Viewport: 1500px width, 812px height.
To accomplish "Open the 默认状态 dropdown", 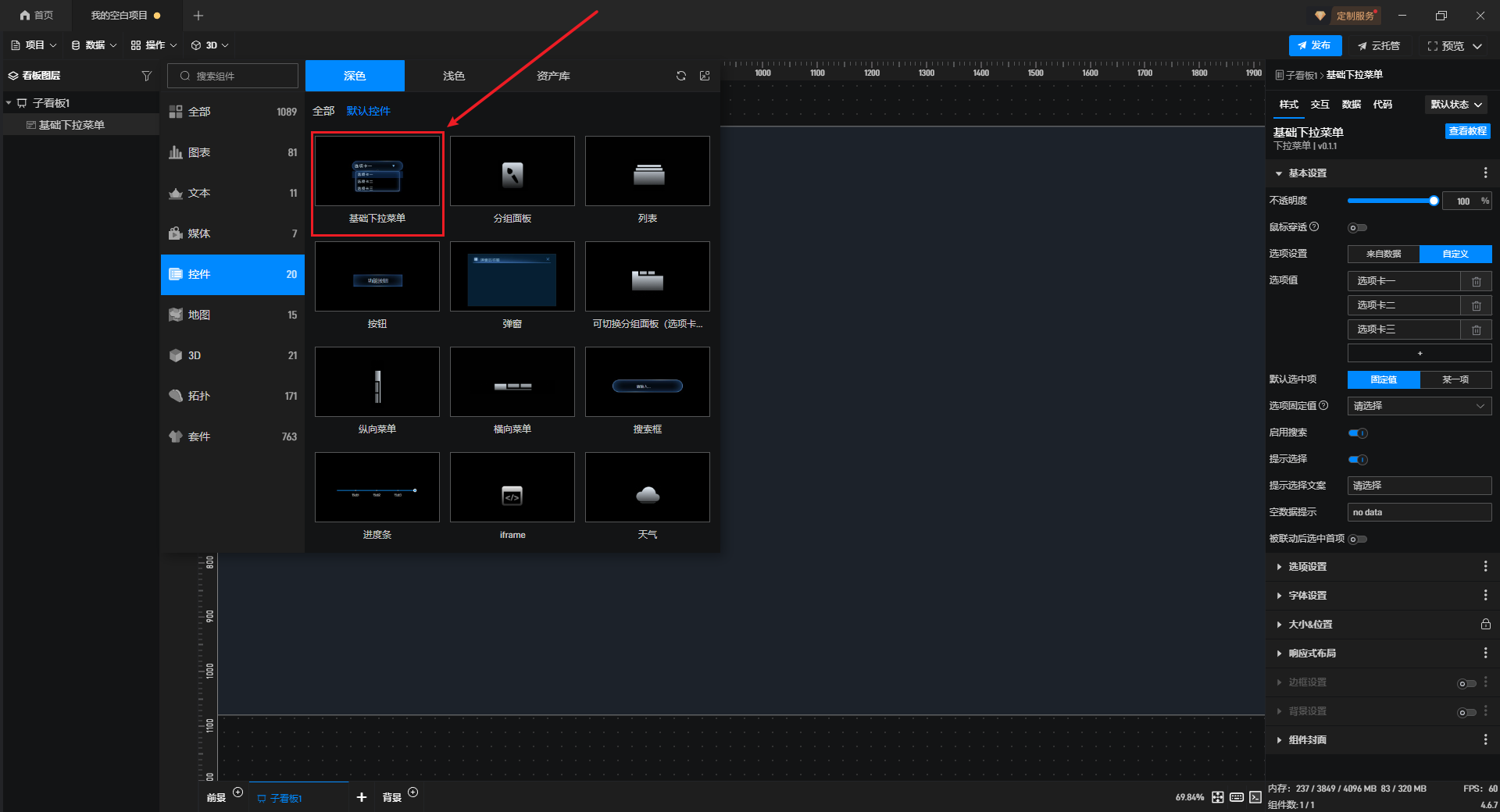I will (1456, 105).
